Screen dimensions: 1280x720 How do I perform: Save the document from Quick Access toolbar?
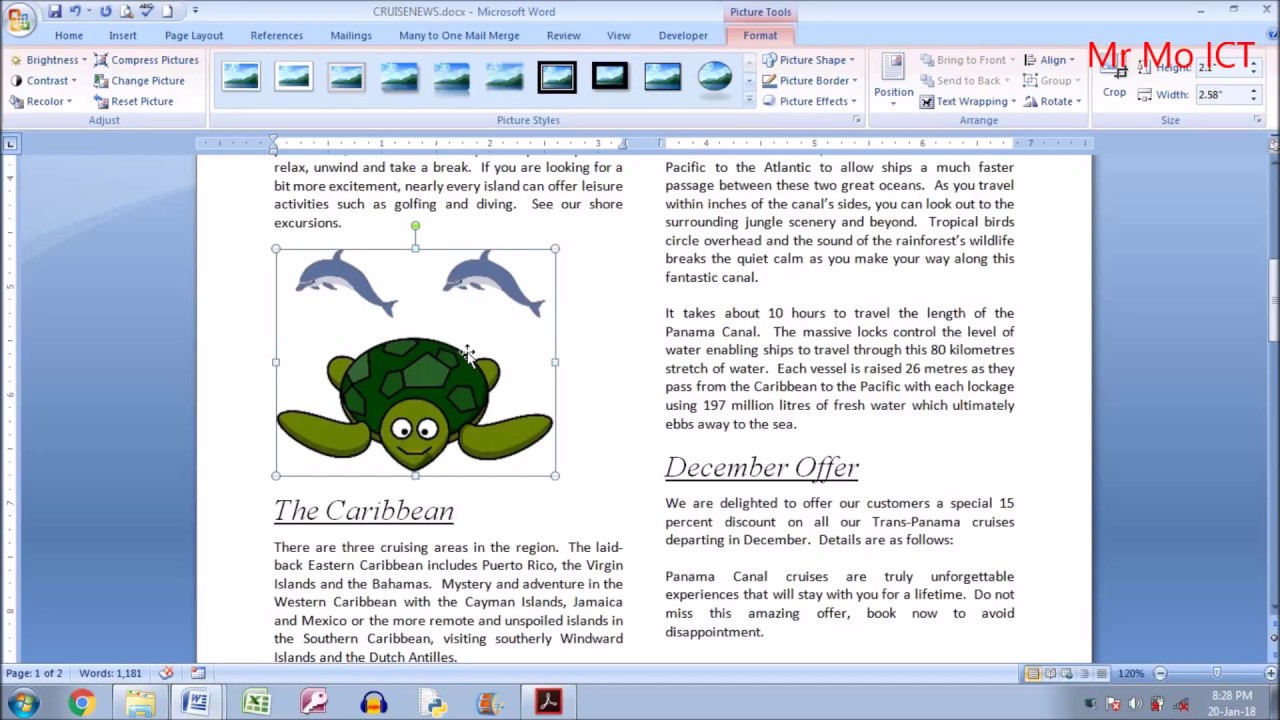point(55,11)
